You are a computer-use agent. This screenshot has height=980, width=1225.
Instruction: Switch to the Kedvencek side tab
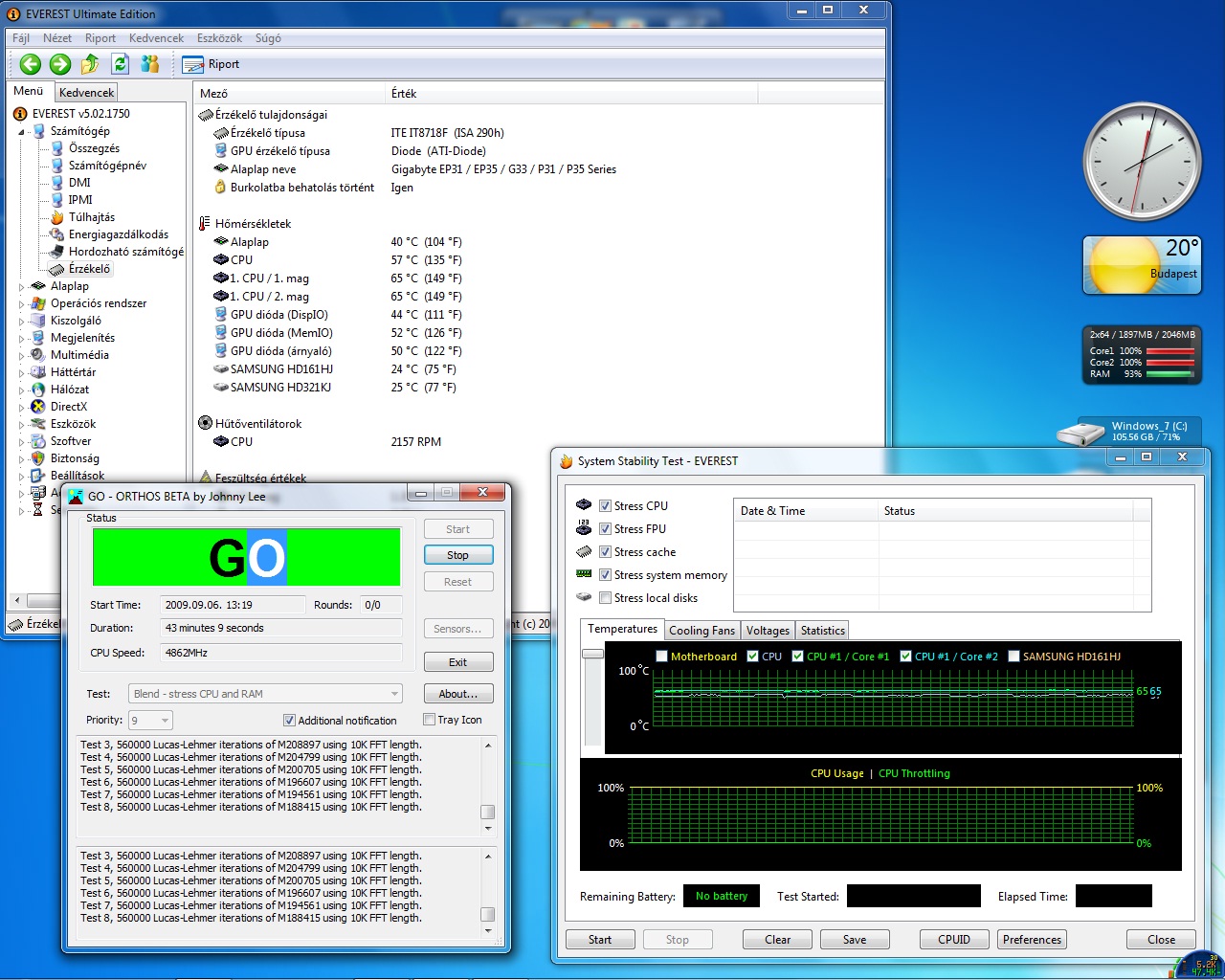(86, 93)
